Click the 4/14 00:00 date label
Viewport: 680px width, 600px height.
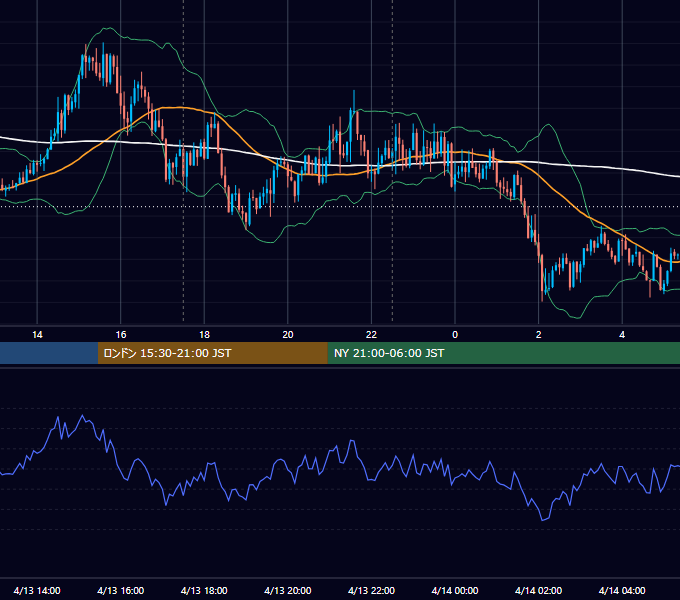point(455,590)
